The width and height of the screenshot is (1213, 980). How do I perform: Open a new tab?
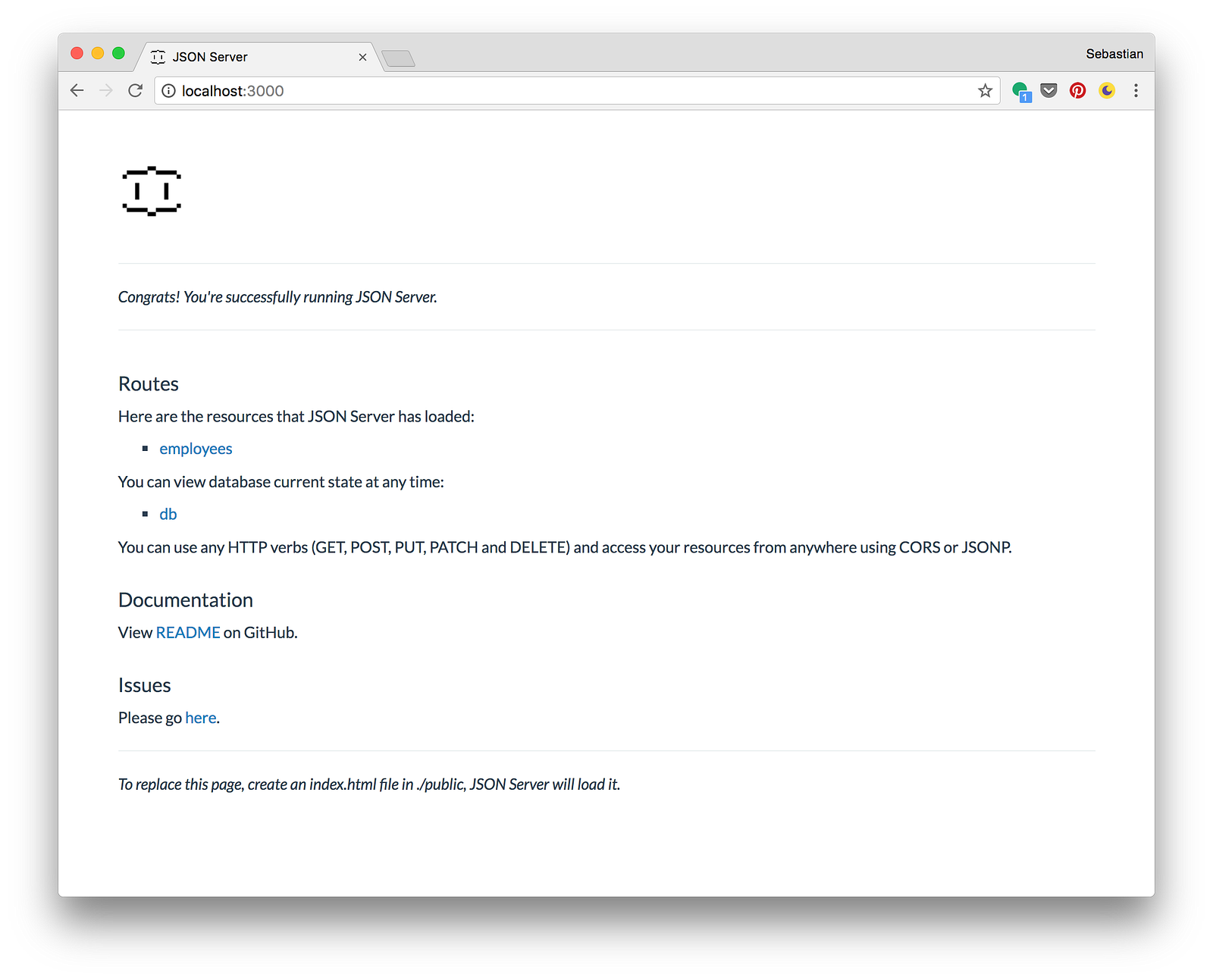click(398, 58)
